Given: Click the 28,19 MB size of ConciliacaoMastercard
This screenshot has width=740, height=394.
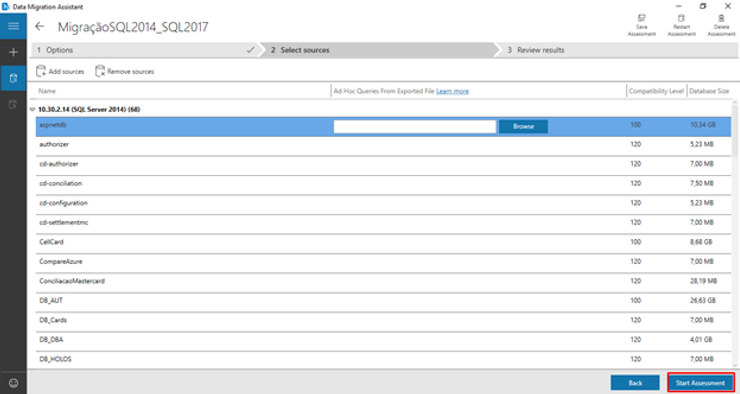Looking at the screenshot, I should (x=703, y=281).
